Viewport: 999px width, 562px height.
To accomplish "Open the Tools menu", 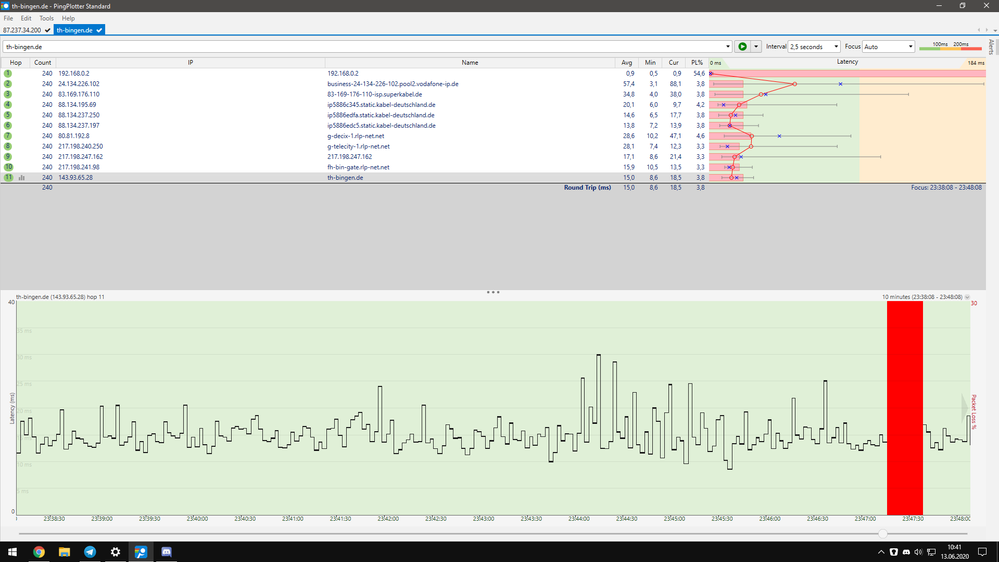I will [46, 18].
